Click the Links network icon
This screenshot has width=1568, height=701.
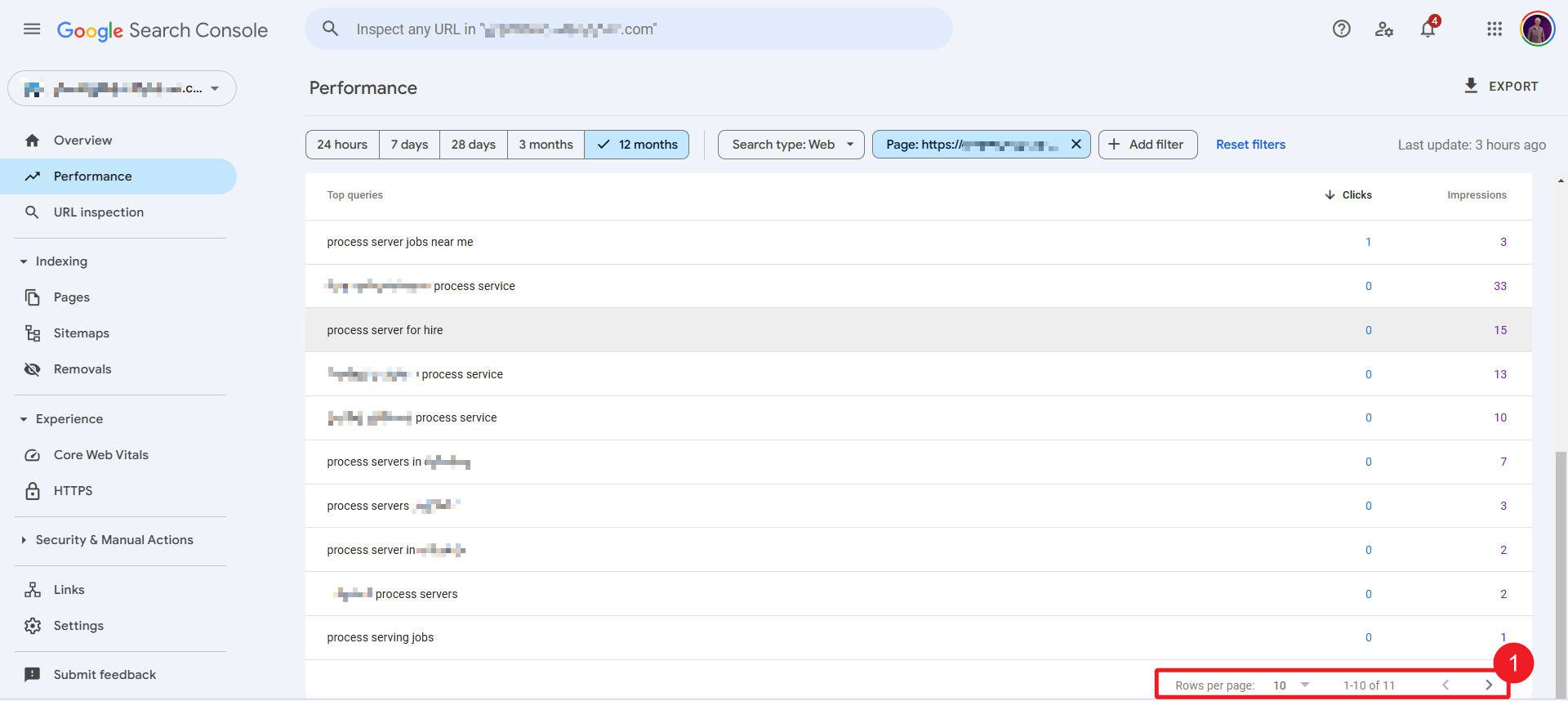[x=32, y=590]
